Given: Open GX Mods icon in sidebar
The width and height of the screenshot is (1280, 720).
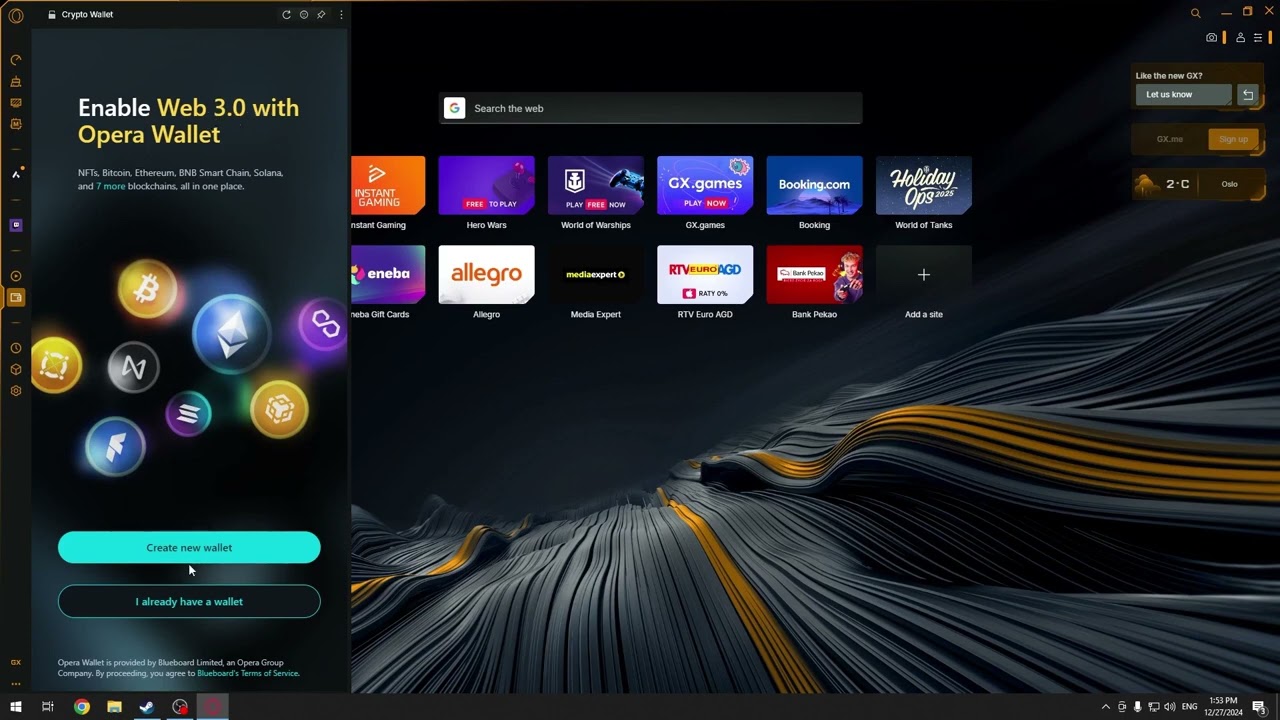Looking at the screenshot, I should 15,124.
